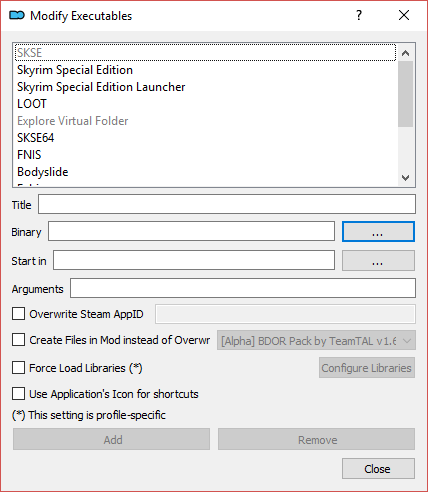Click the Configure Libraries button
This screenshot has width=428, height=492.
pos(367,368)
